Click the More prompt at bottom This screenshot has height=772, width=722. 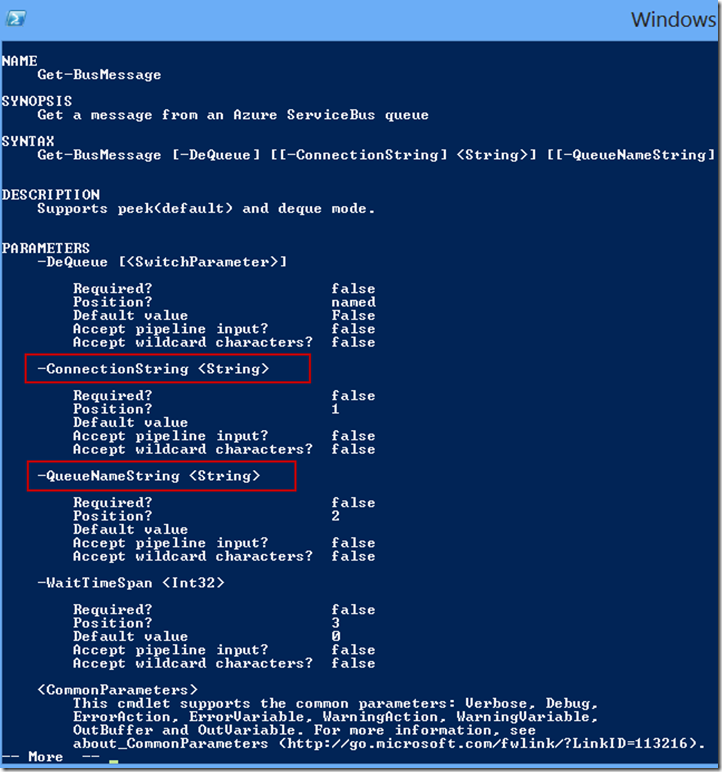46,757
